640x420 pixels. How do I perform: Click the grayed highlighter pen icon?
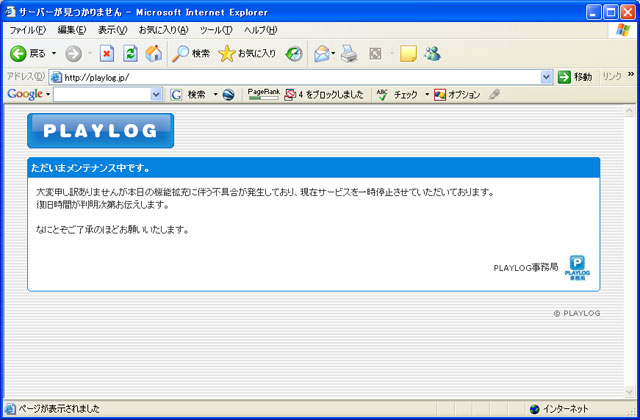pyautogui.click(x=494, y=94)
